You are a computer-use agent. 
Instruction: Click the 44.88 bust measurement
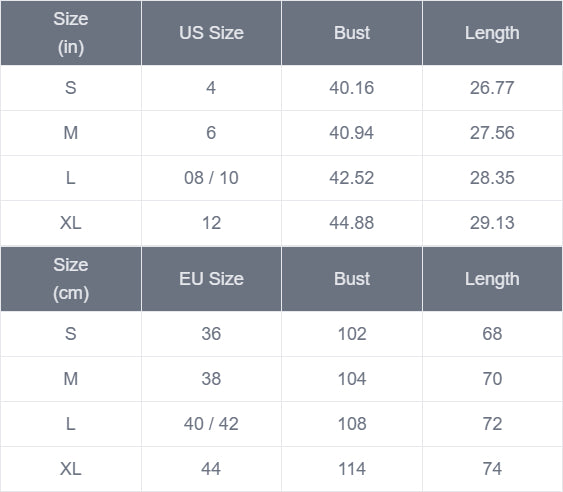coord(352,223)
